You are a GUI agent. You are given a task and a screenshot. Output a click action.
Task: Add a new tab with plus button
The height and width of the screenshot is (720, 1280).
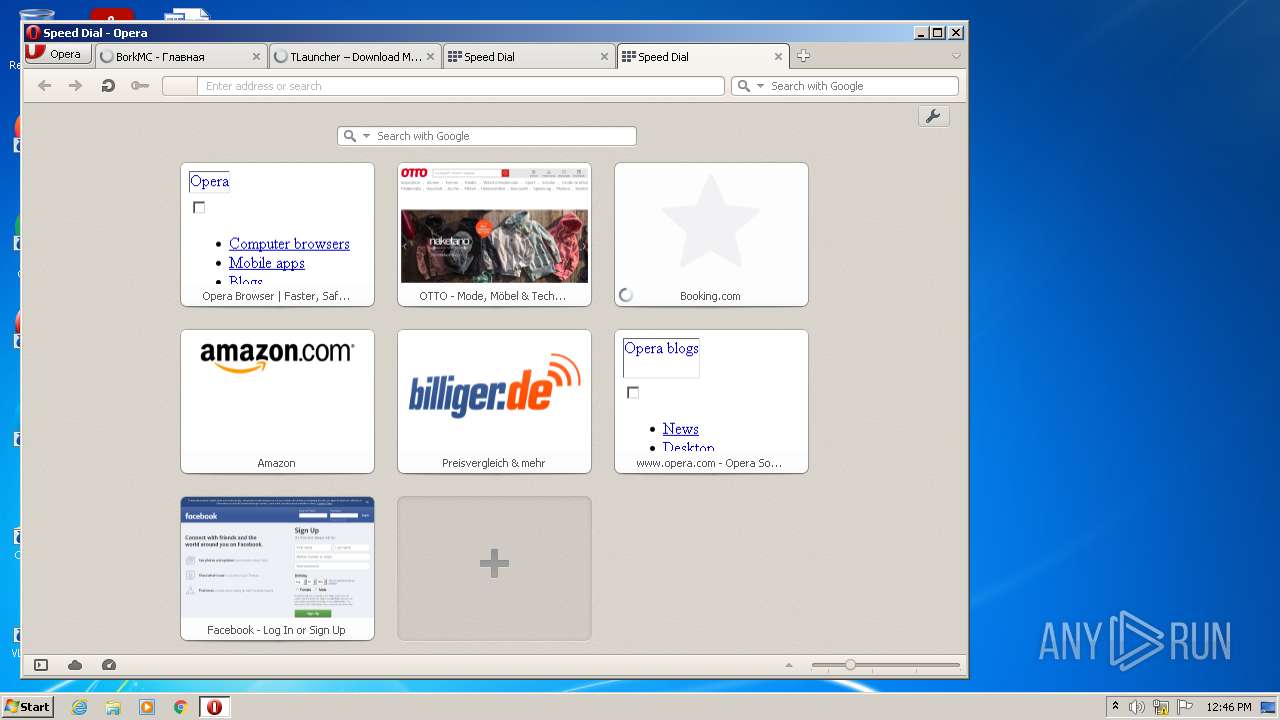[803, 56]
